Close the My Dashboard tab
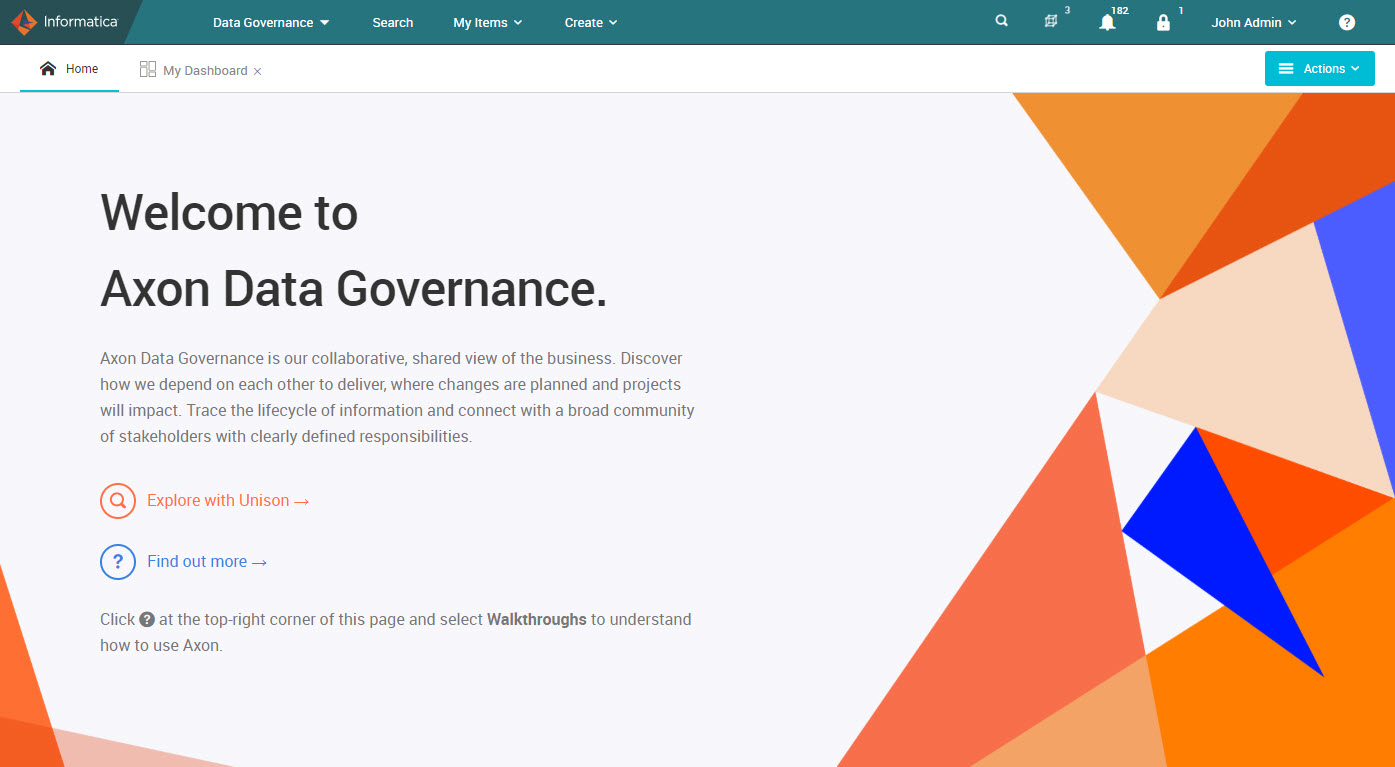Image resolution: width=1395 pixels, height=767 pixels. (x=257, y=71)
